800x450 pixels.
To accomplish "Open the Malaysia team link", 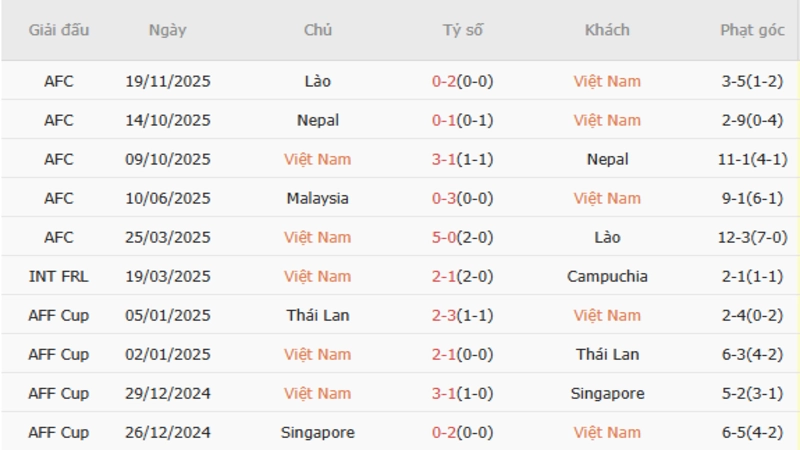I will (x=318, y=198).
